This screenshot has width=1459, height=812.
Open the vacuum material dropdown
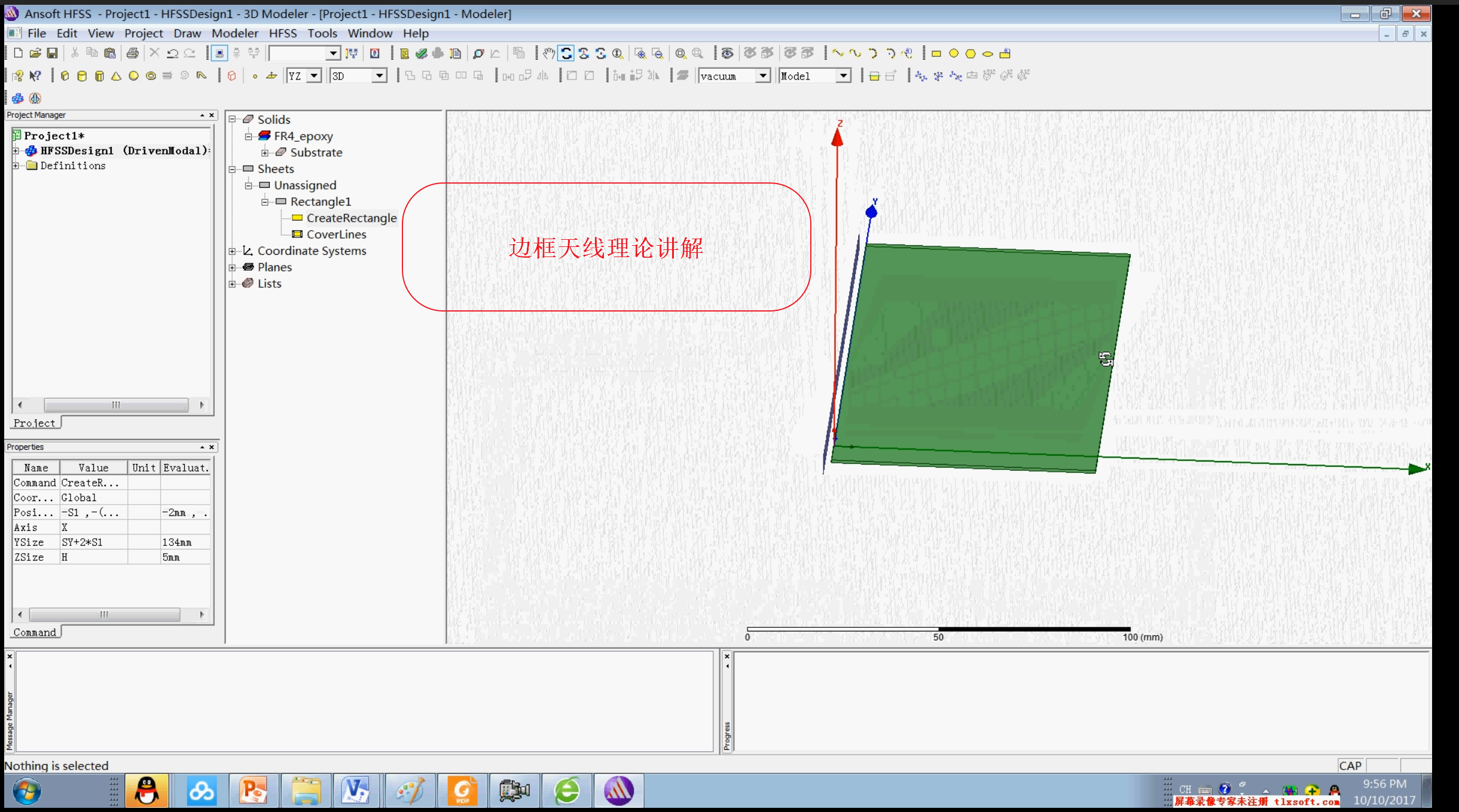click(762, 76)
